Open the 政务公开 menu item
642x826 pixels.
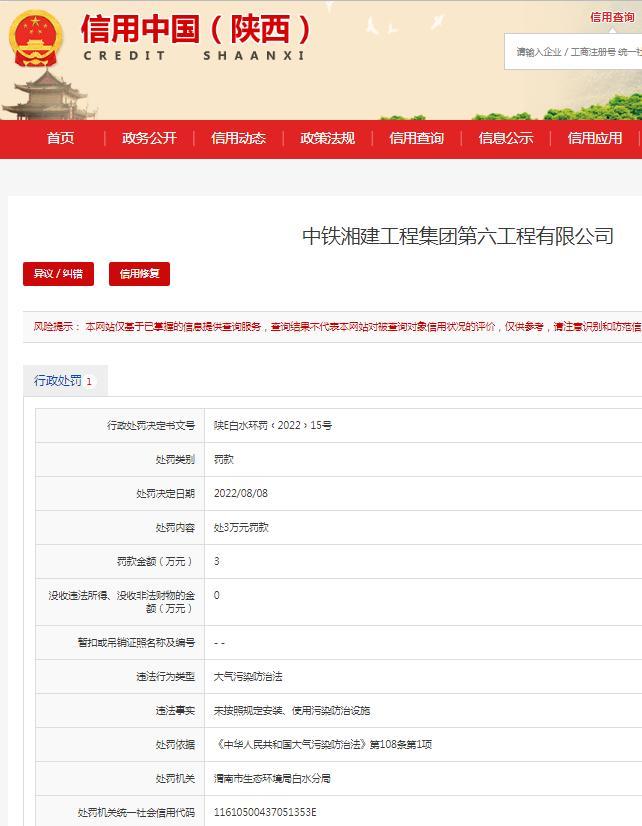[x=150, y=138]
